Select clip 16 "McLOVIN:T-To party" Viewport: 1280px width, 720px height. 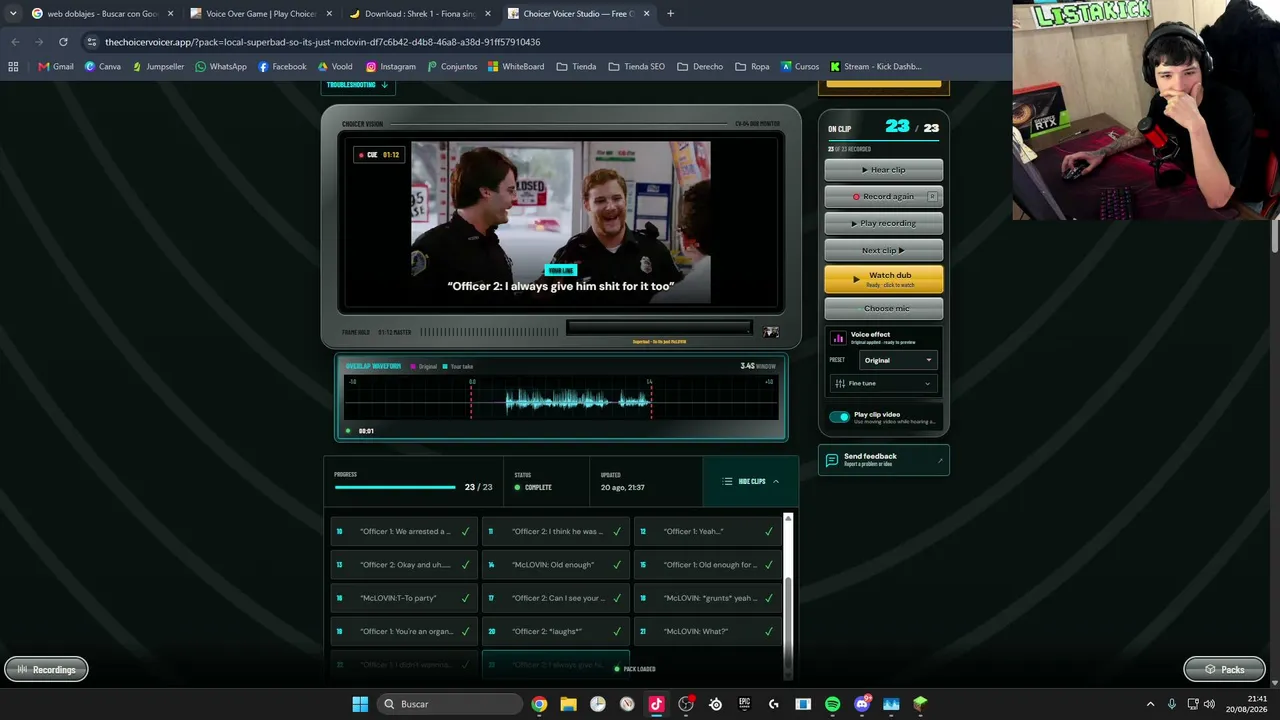[404, 598]
